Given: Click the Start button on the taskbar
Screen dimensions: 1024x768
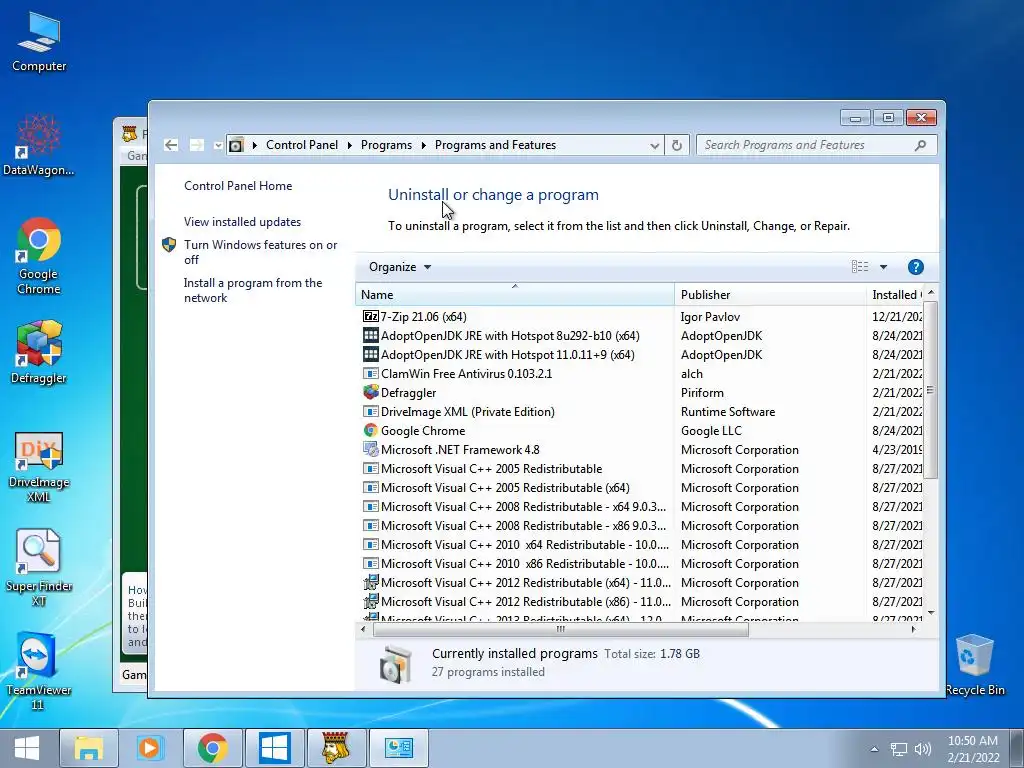Looking at the screenshot, I should (x=27, y=748).
